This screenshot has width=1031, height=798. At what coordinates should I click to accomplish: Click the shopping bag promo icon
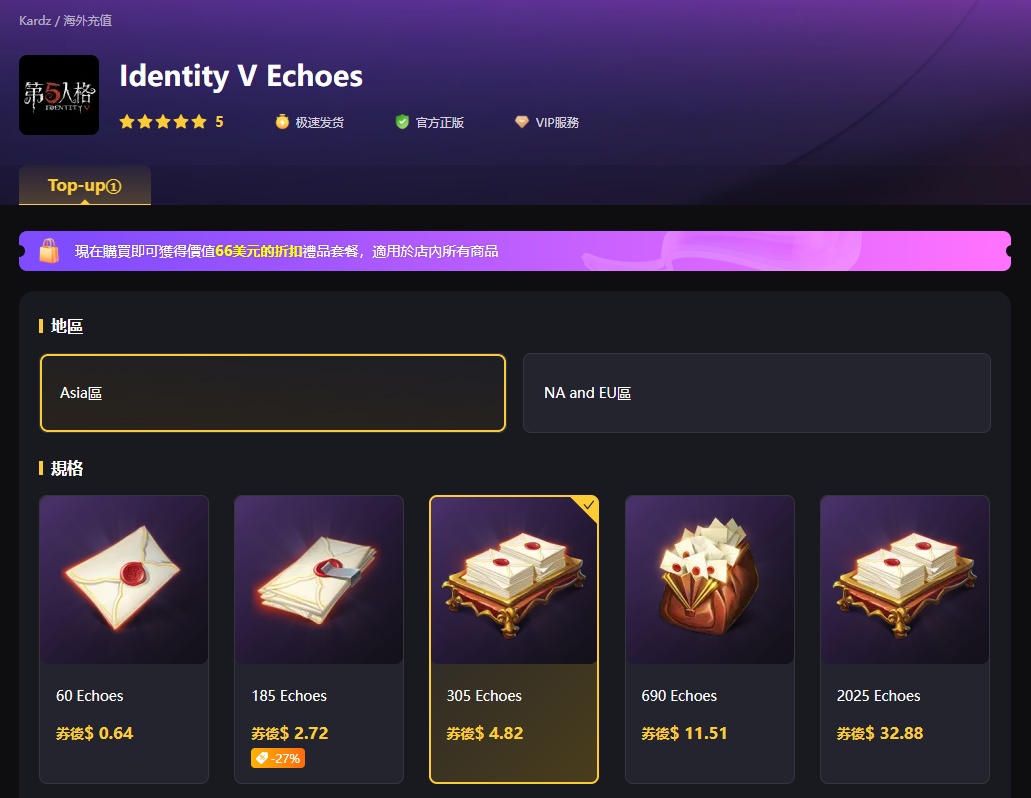(x=49, y=250)
